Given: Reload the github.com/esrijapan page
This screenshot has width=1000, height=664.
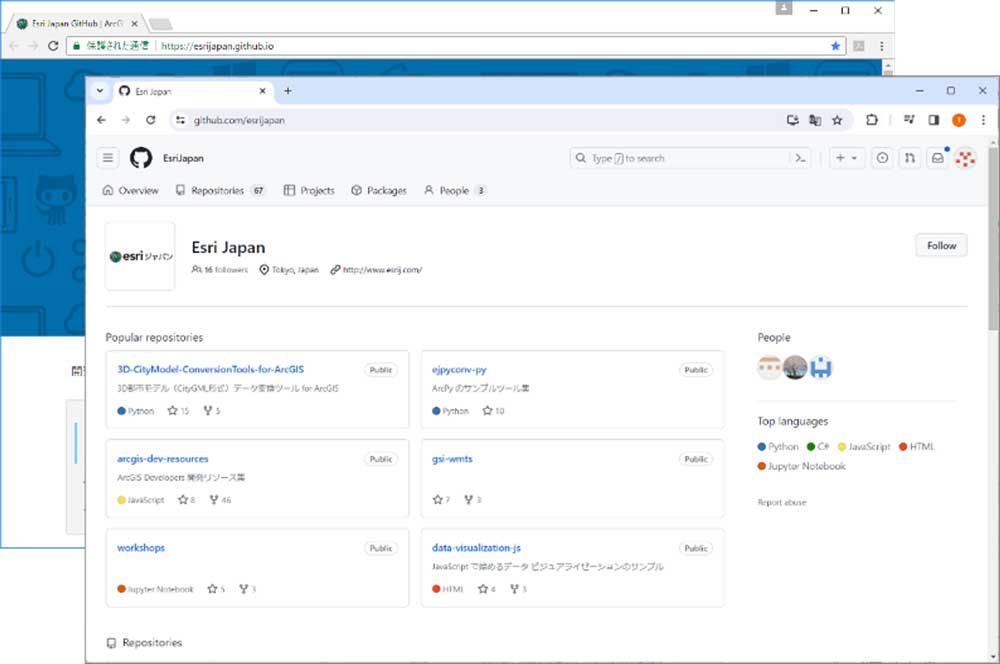Looking at the screenshot, I should (151, 120).
